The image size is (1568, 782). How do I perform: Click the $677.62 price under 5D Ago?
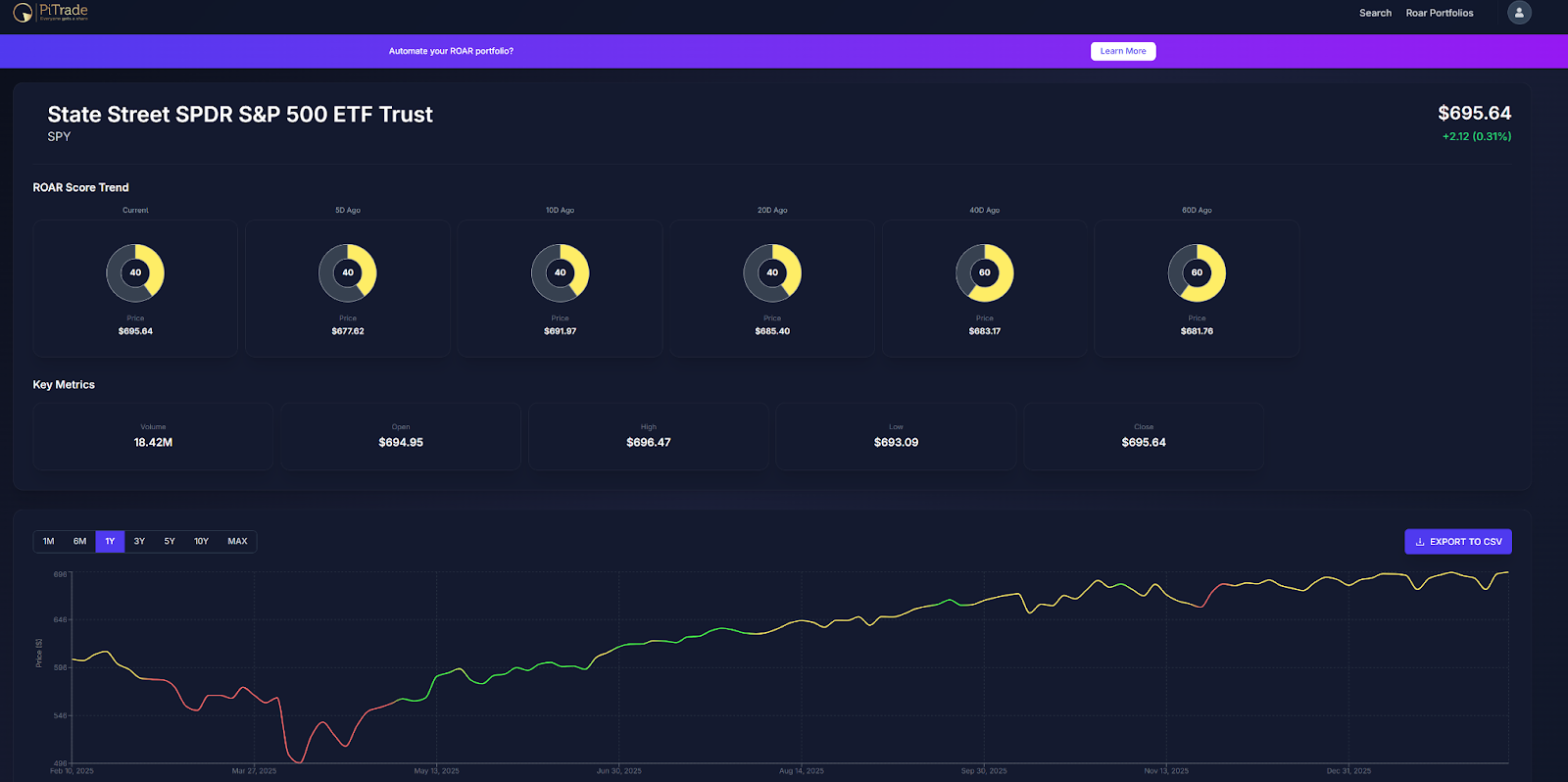[x=348, y=331]
